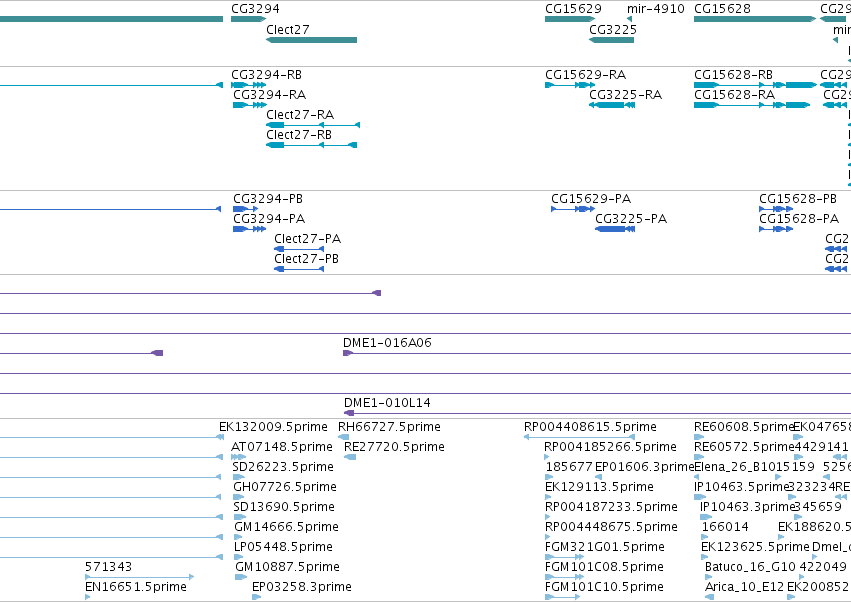Click the Clect27-RB transcript label
Screen dimensions: 851x602
tap(299, 135)
